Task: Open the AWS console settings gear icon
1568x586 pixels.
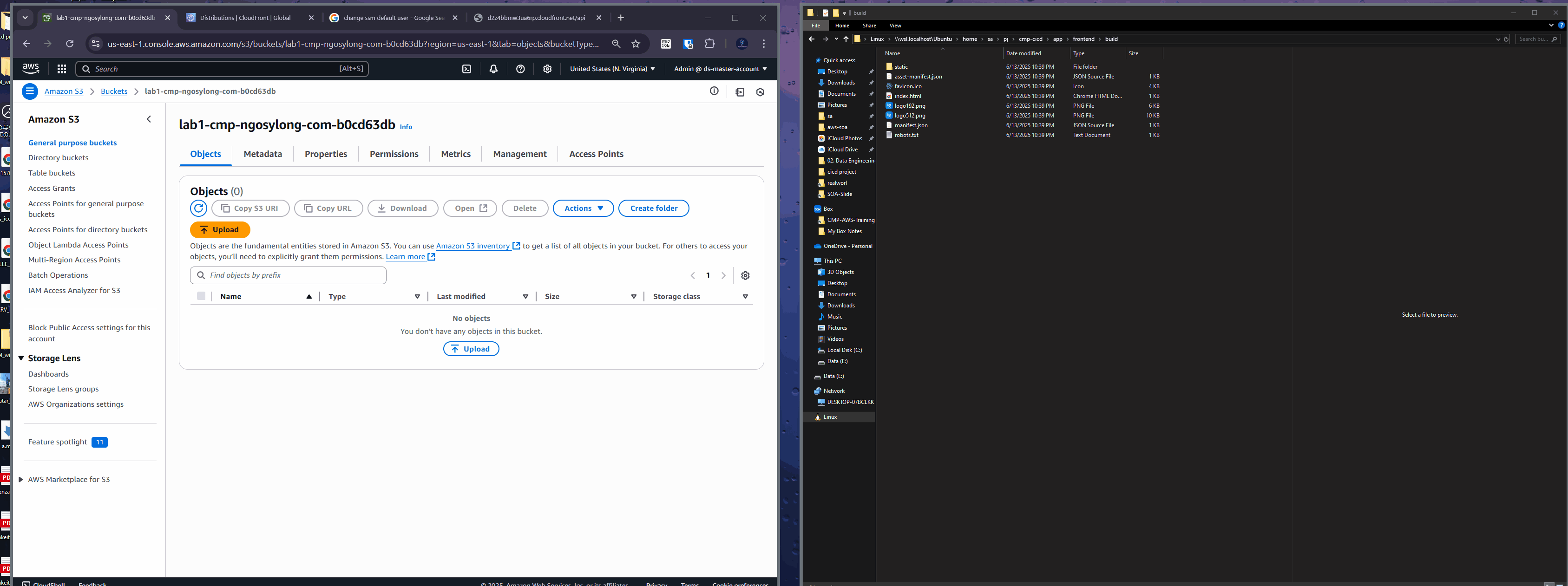Action: click(547, 69)
